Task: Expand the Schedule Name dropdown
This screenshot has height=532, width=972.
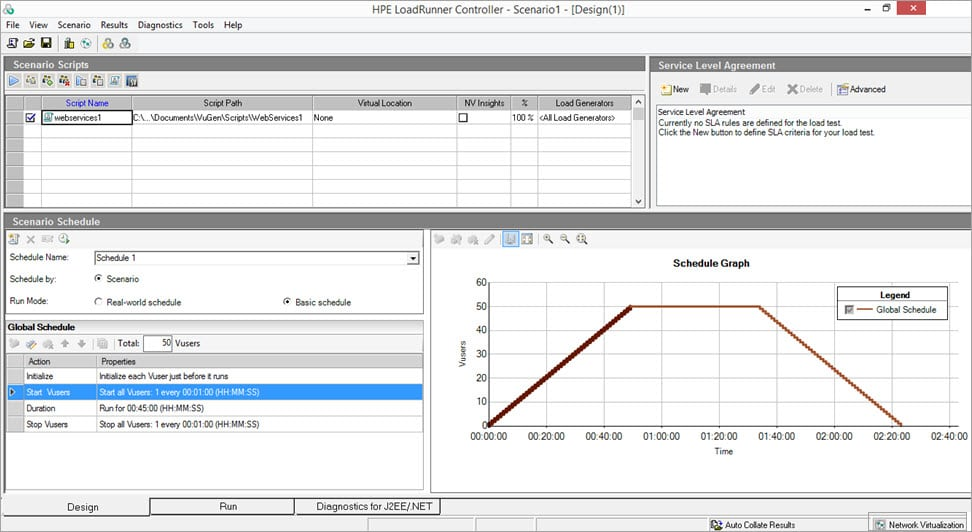Action: 413,258
